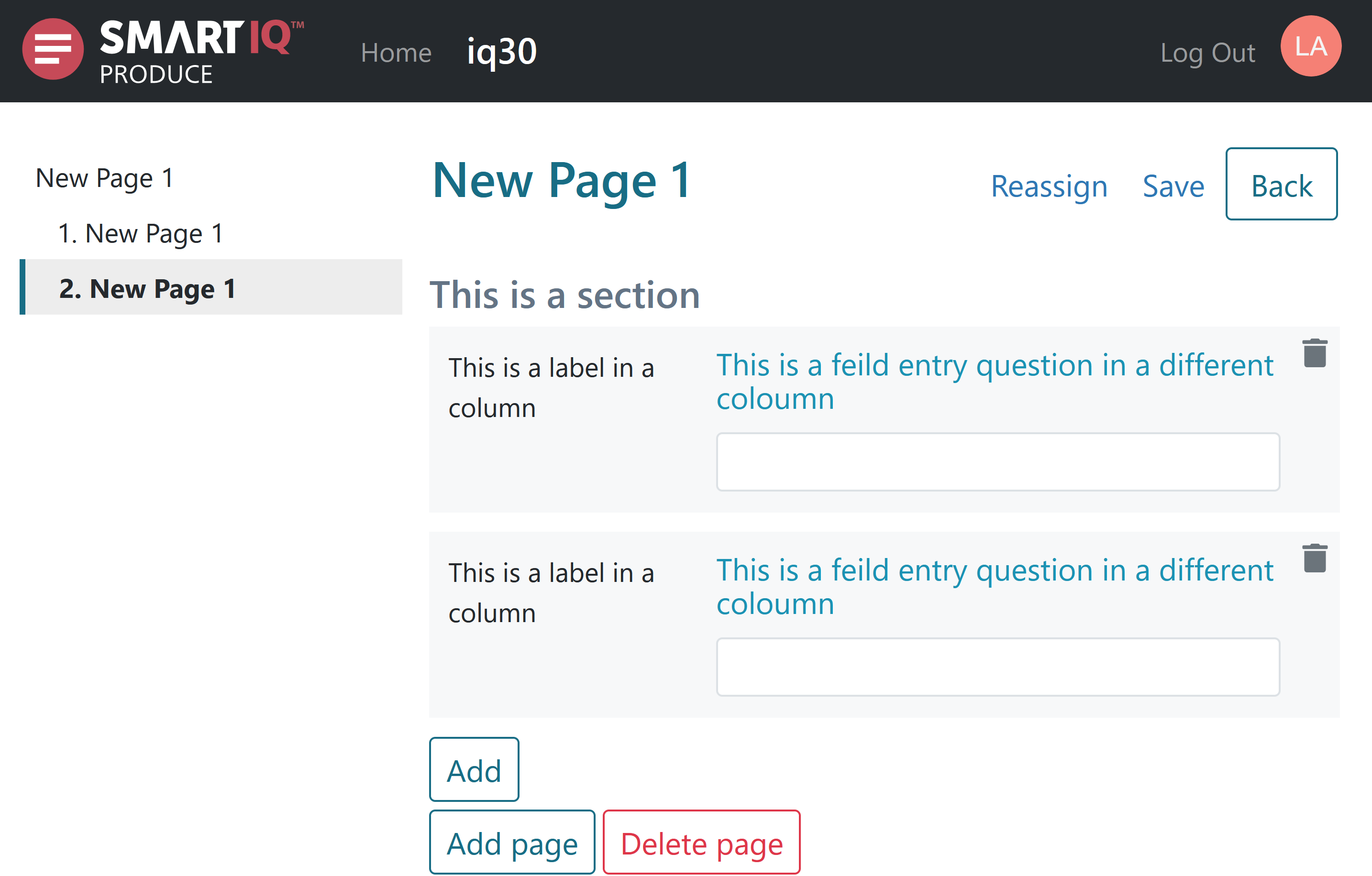Click the Reassign link
Image resolution: width=1372 pixels, height=876 pixels.
coord(1049,186)
